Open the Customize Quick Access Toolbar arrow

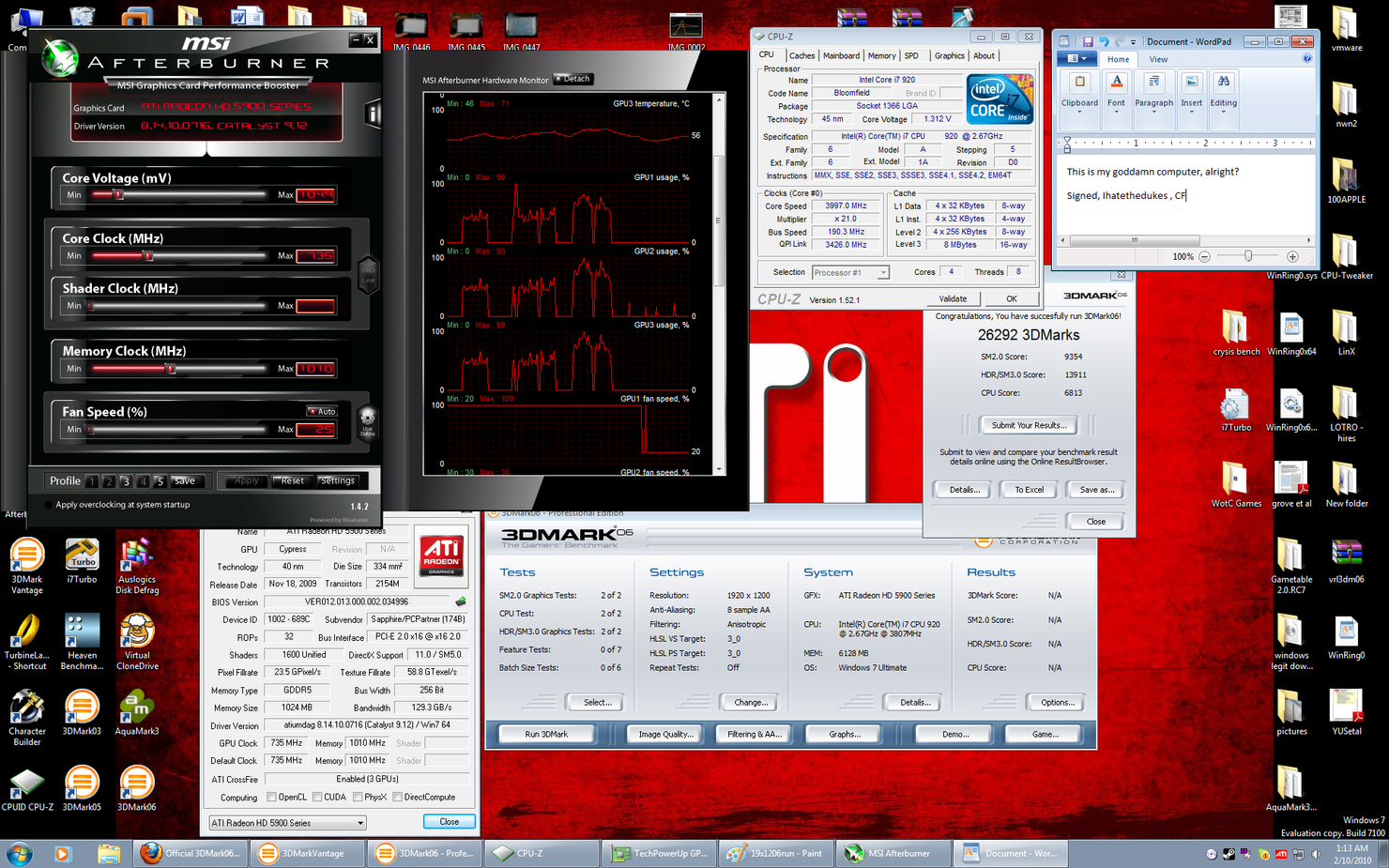coord(1133,42)
